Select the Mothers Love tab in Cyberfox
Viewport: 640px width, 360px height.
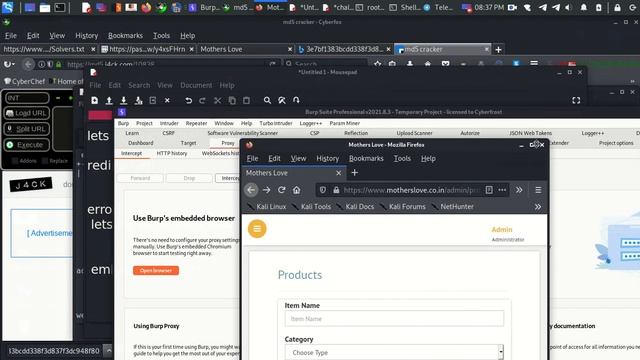245,49
